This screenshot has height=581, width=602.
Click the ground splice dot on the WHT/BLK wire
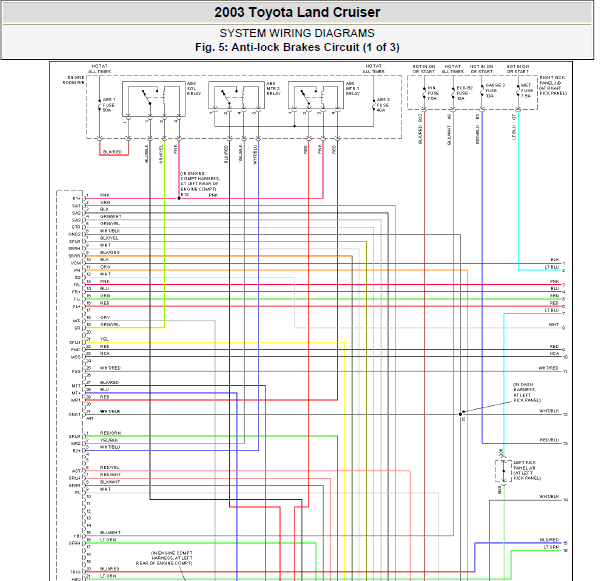460,414
